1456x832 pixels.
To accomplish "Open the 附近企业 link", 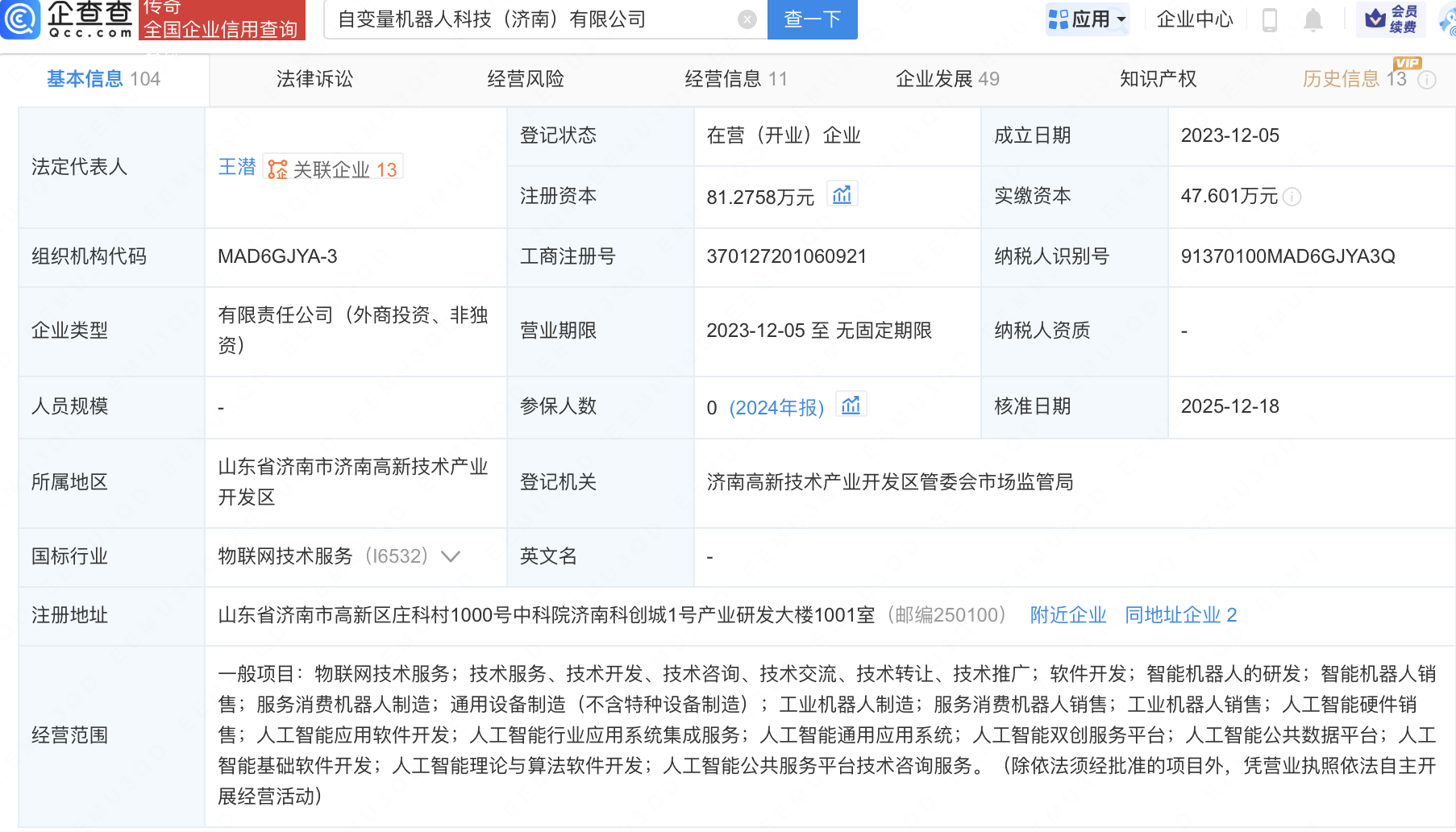I will [x=1067, y=615].
